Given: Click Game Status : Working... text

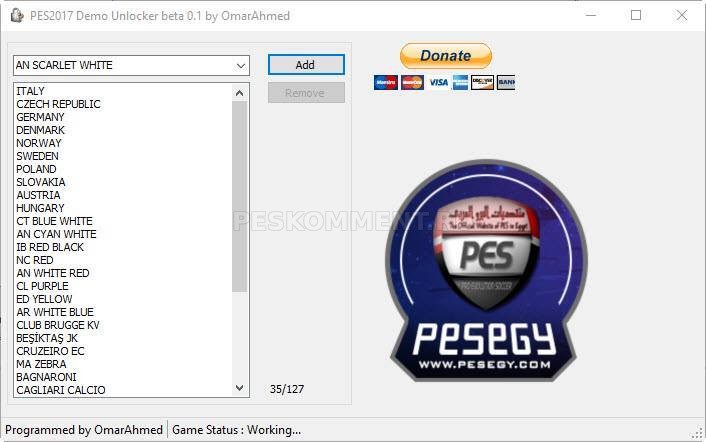Looking at the screenshot, I should [236, 430].
